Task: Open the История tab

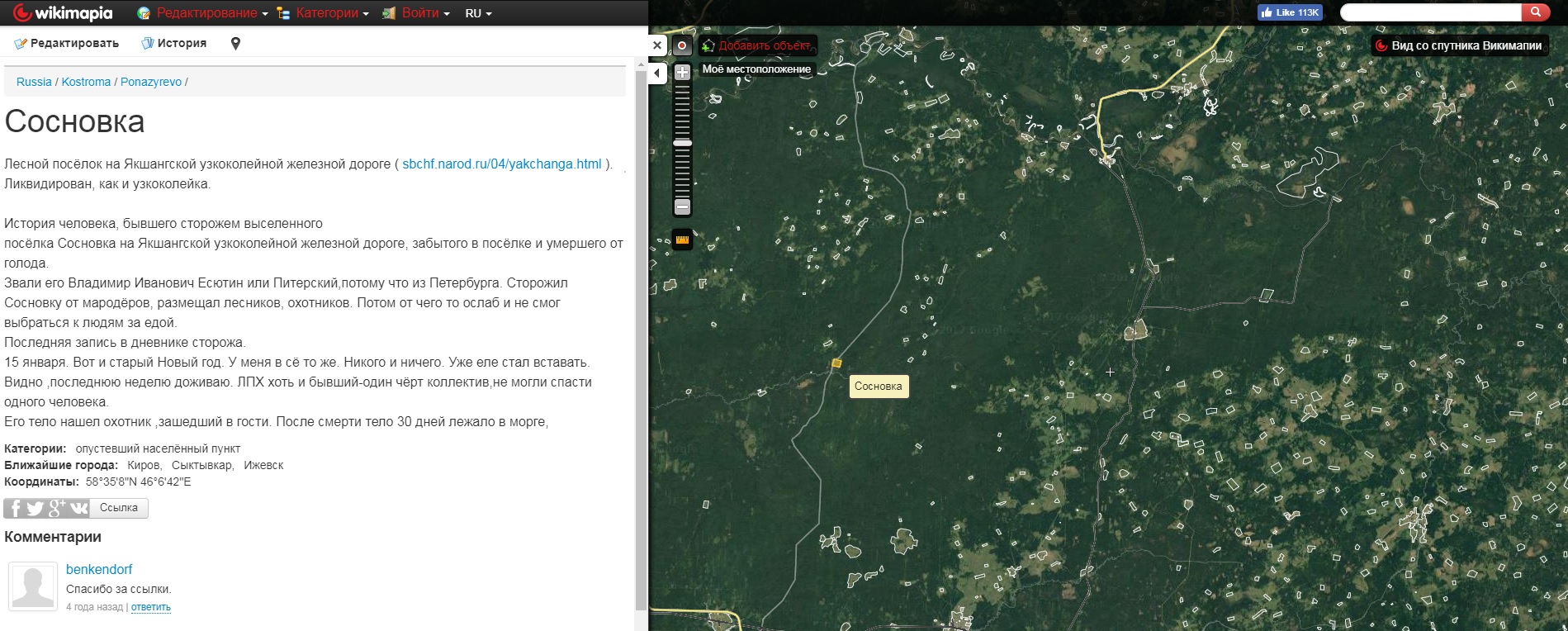Action: click(174, 43)
